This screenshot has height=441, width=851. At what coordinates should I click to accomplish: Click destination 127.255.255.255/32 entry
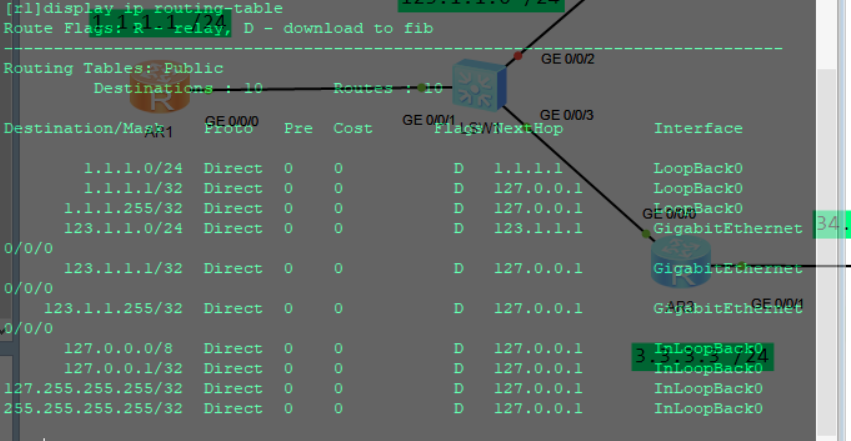[93, 389]
